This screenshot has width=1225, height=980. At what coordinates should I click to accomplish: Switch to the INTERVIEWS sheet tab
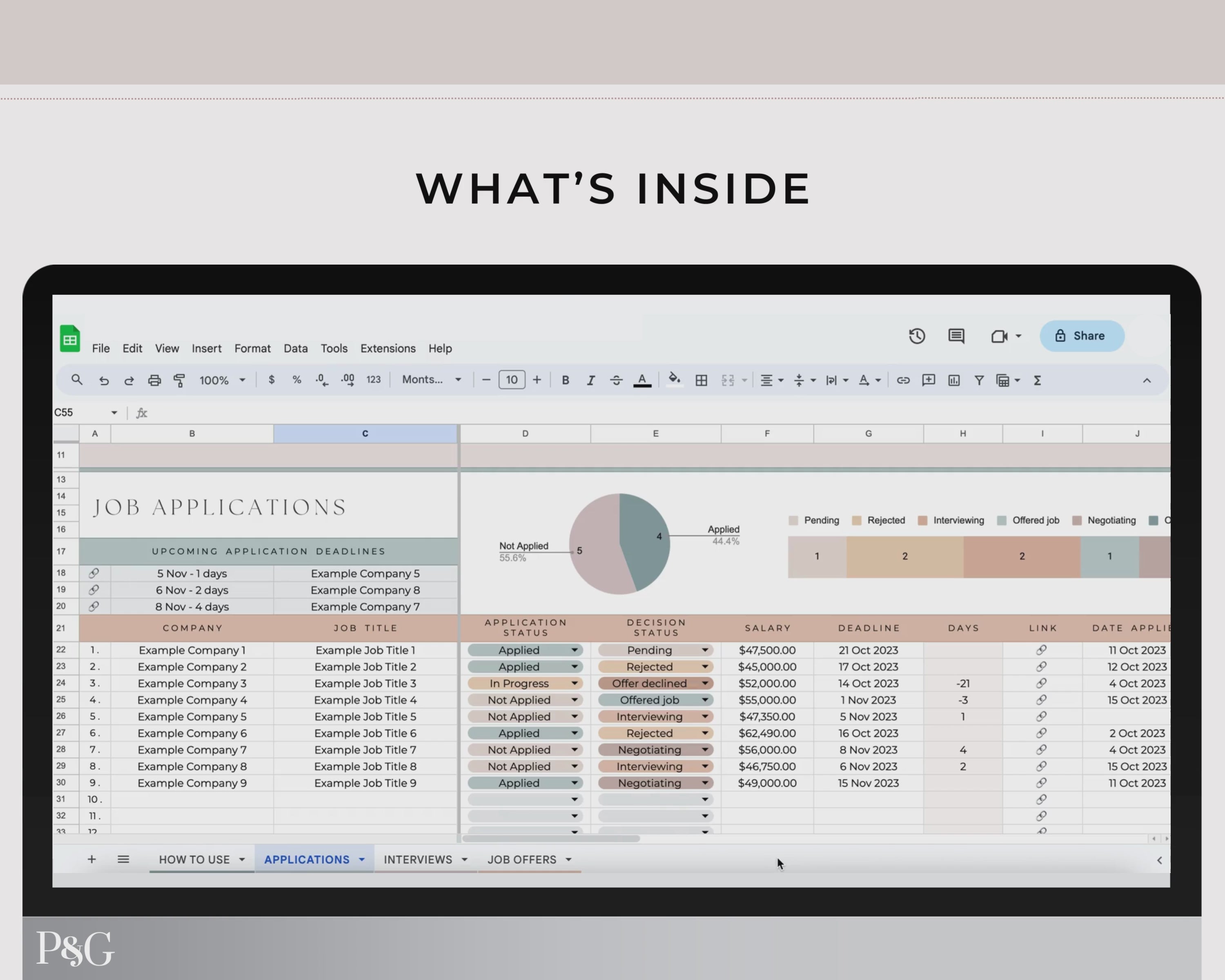[x=418, y=860]
